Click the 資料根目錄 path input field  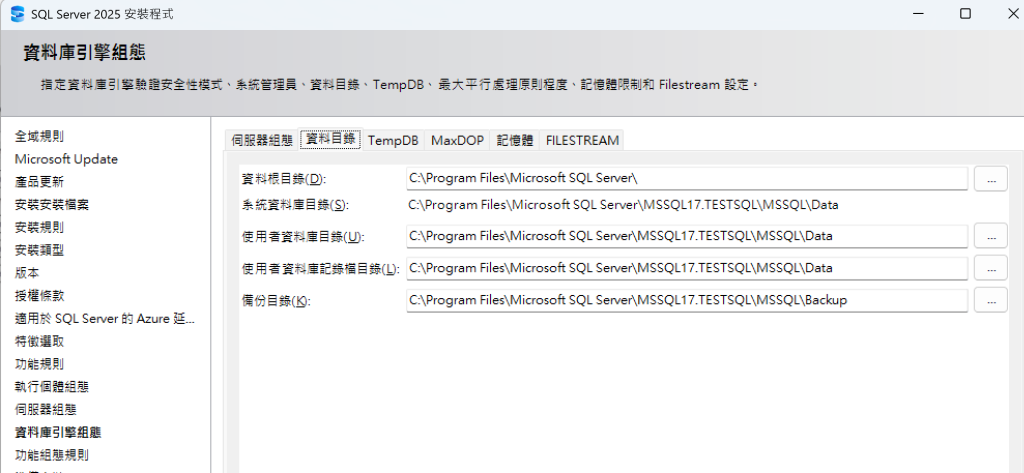tap(686, 178)
